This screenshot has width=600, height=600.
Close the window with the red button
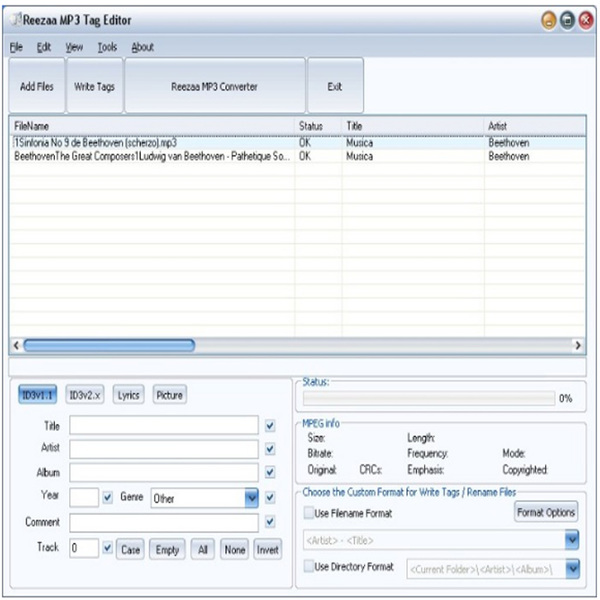585,20
